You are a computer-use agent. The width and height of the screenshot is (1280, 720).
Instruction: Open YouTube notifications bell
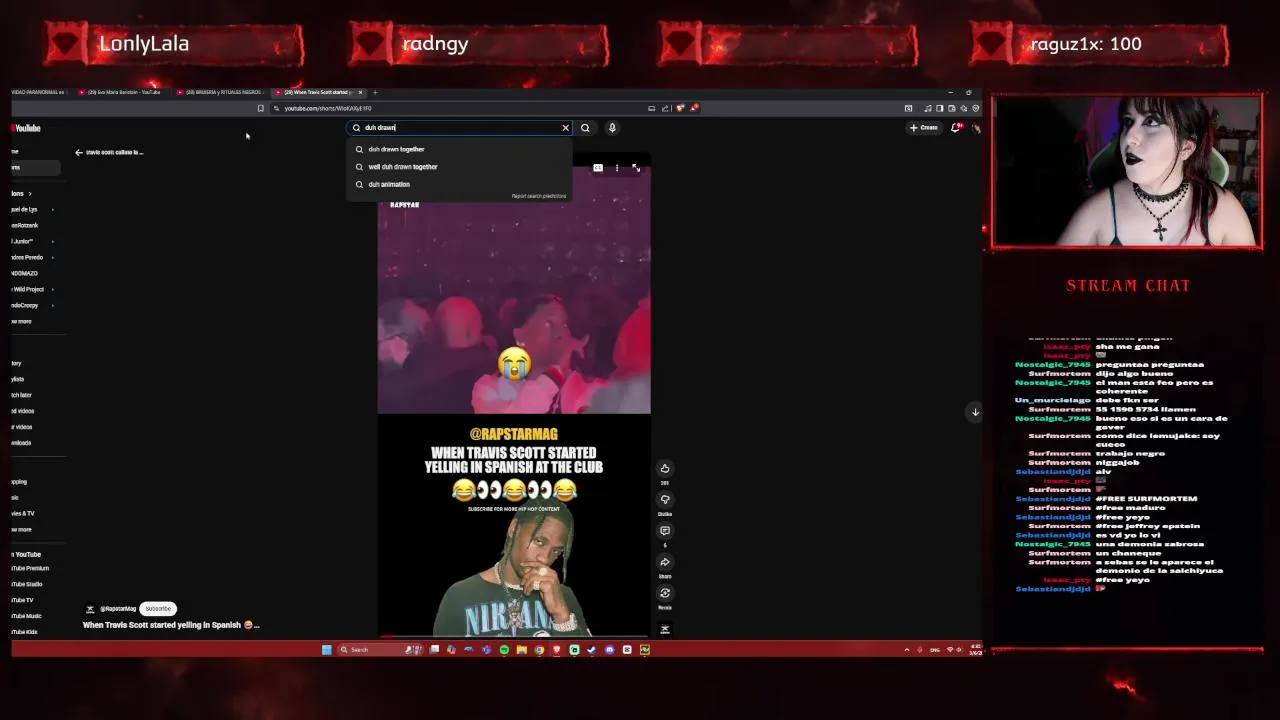[956, 127]
